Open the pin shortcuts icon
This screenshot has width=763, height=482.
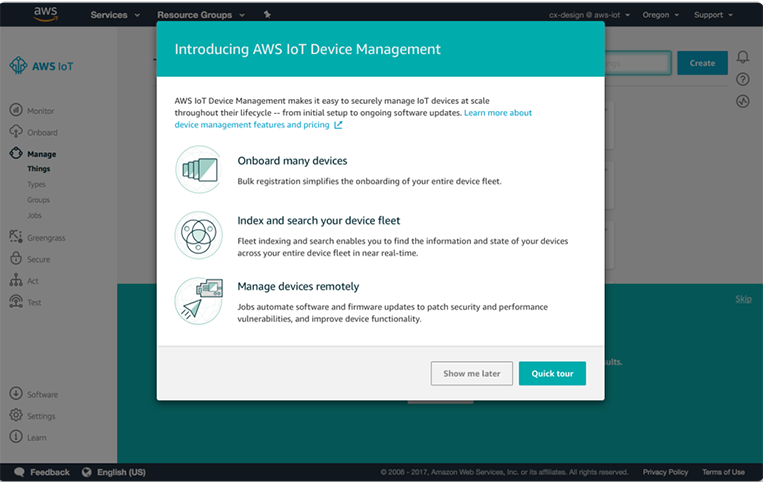267,15
